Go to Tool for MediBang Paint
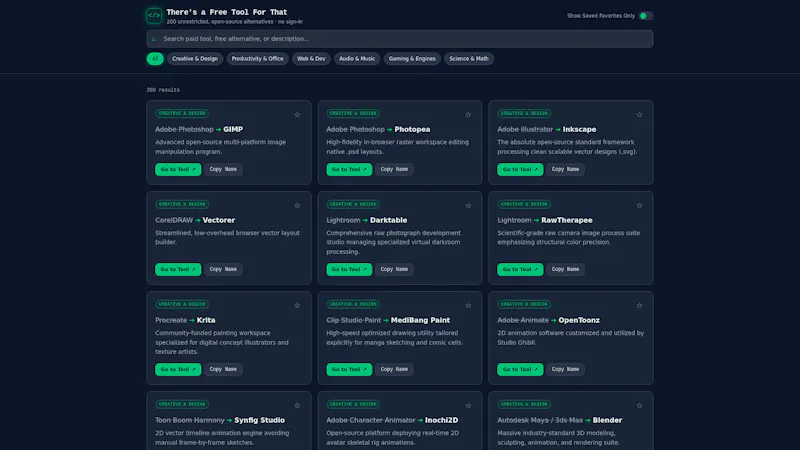Image resolution: width=800 pixels, height=450 pixels. coord(349,369)
